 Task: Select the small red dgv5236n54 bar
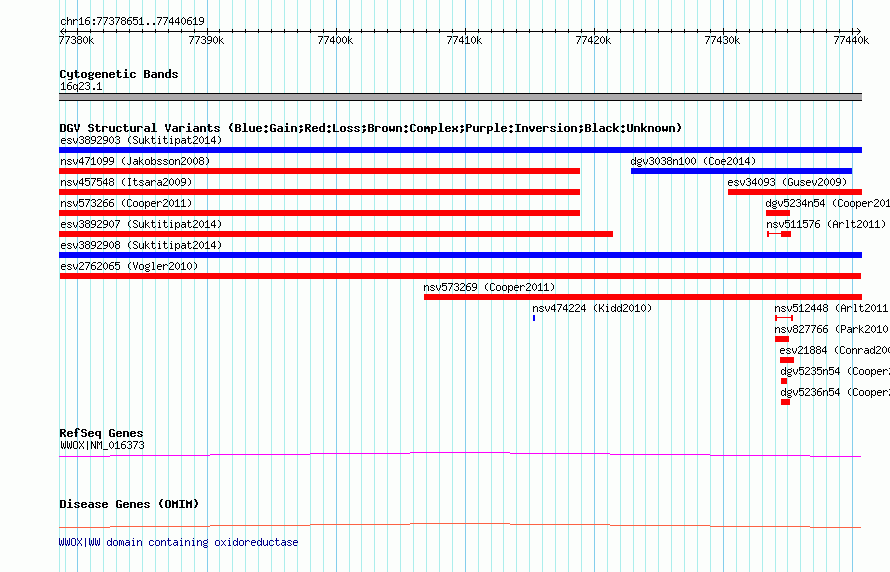786,402
